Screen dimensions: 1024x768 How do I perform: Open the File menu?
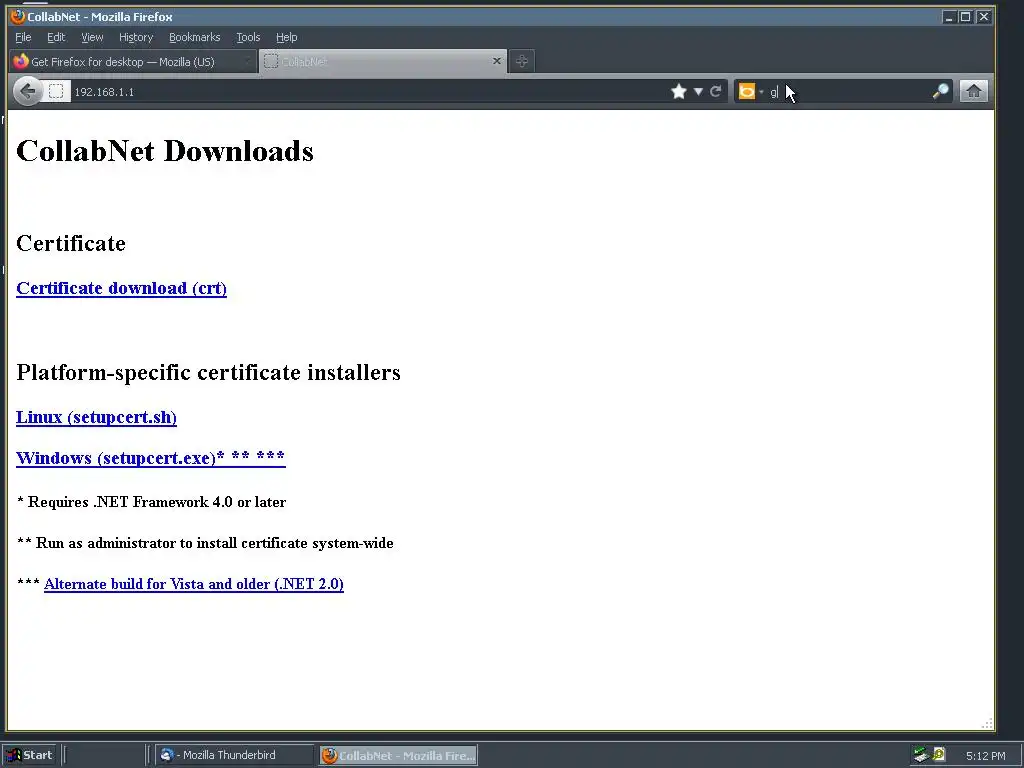(x=23, y=37)
